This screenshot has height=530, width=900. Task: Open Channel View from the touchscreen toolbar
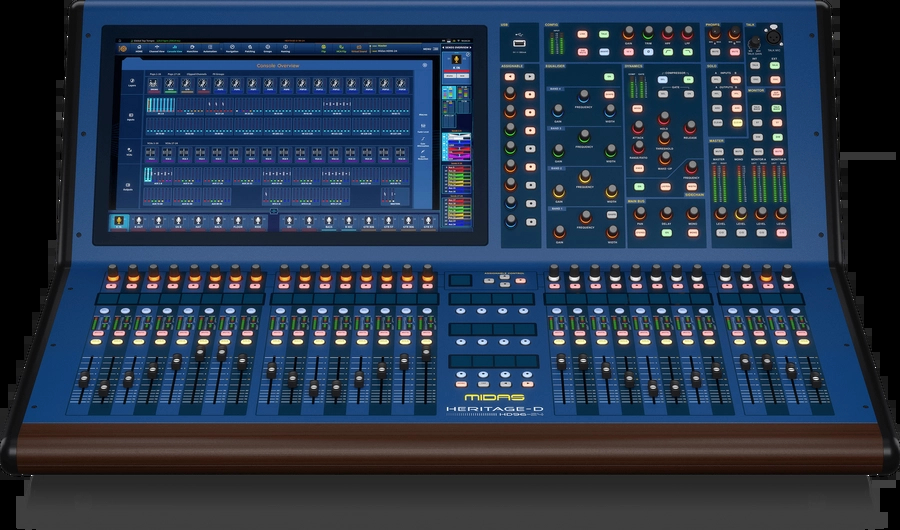pos(157,49)
